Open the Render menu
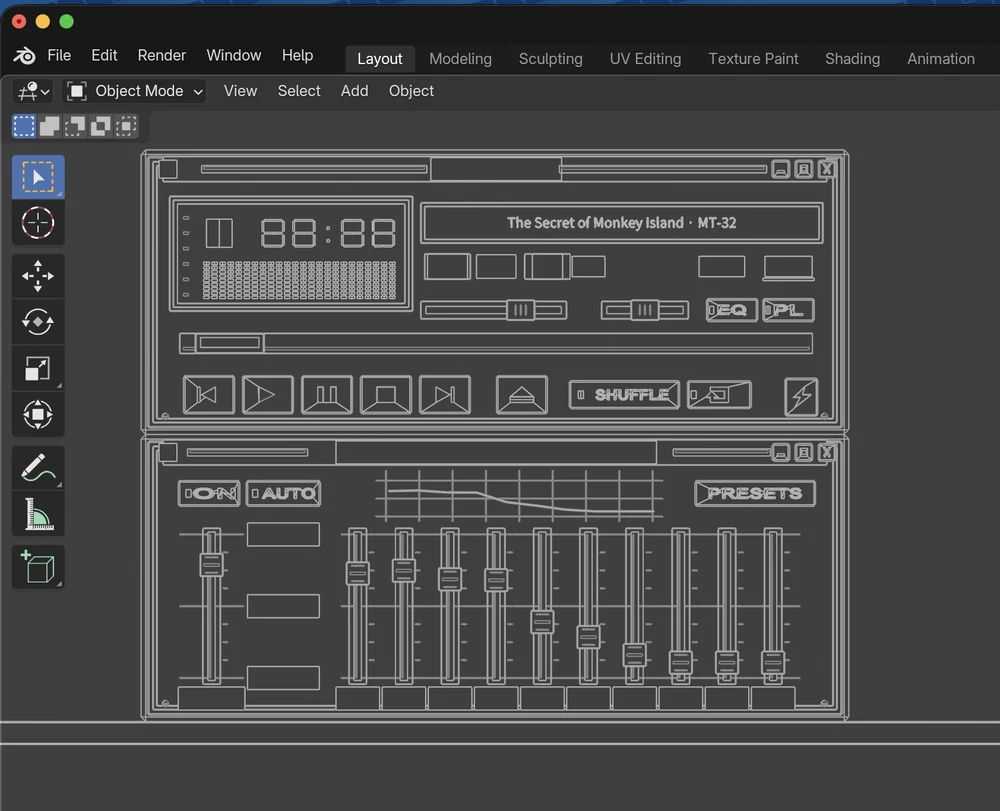 [x=161, y=55]
